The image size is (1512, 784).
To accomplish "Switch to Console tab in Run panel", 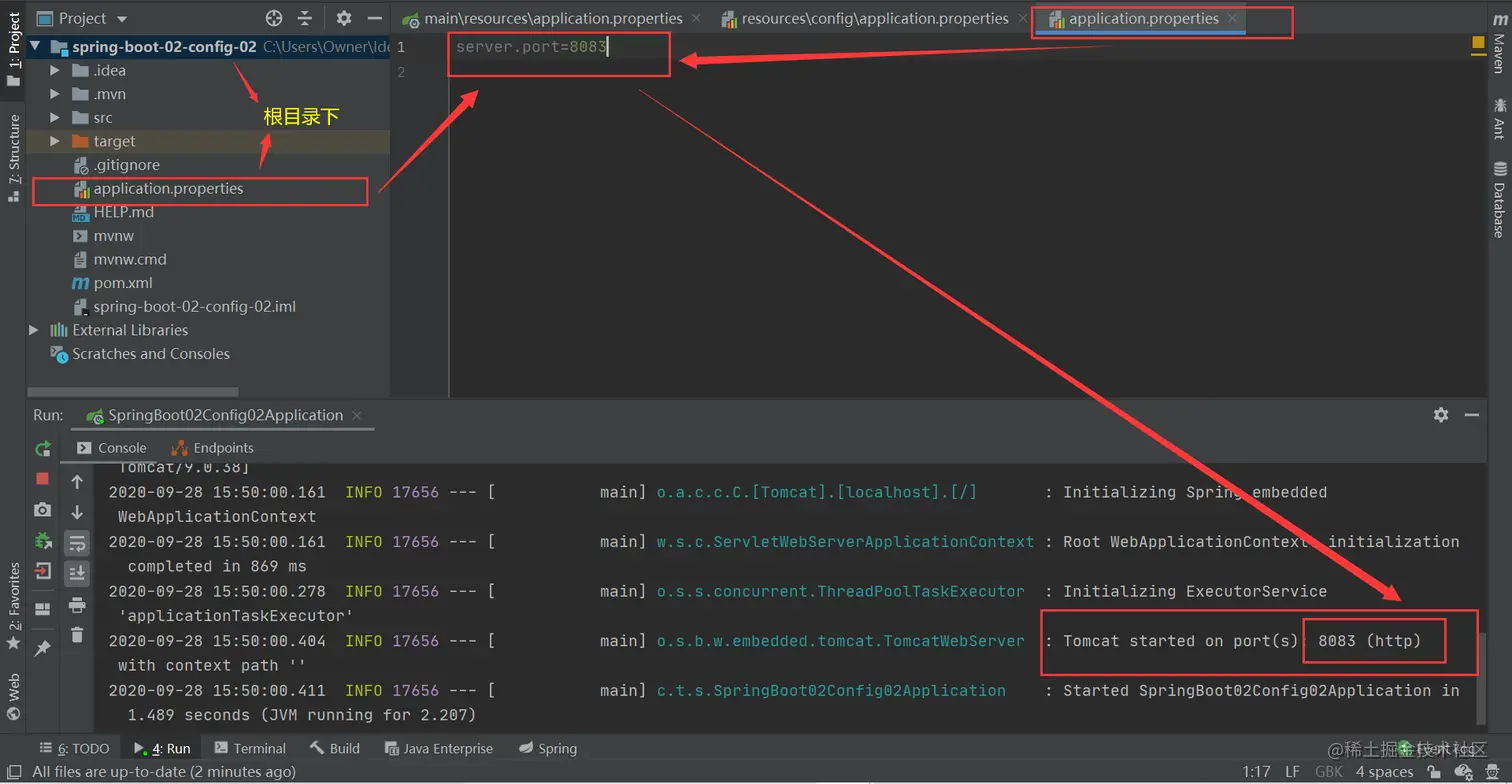I will click(112, 448).
